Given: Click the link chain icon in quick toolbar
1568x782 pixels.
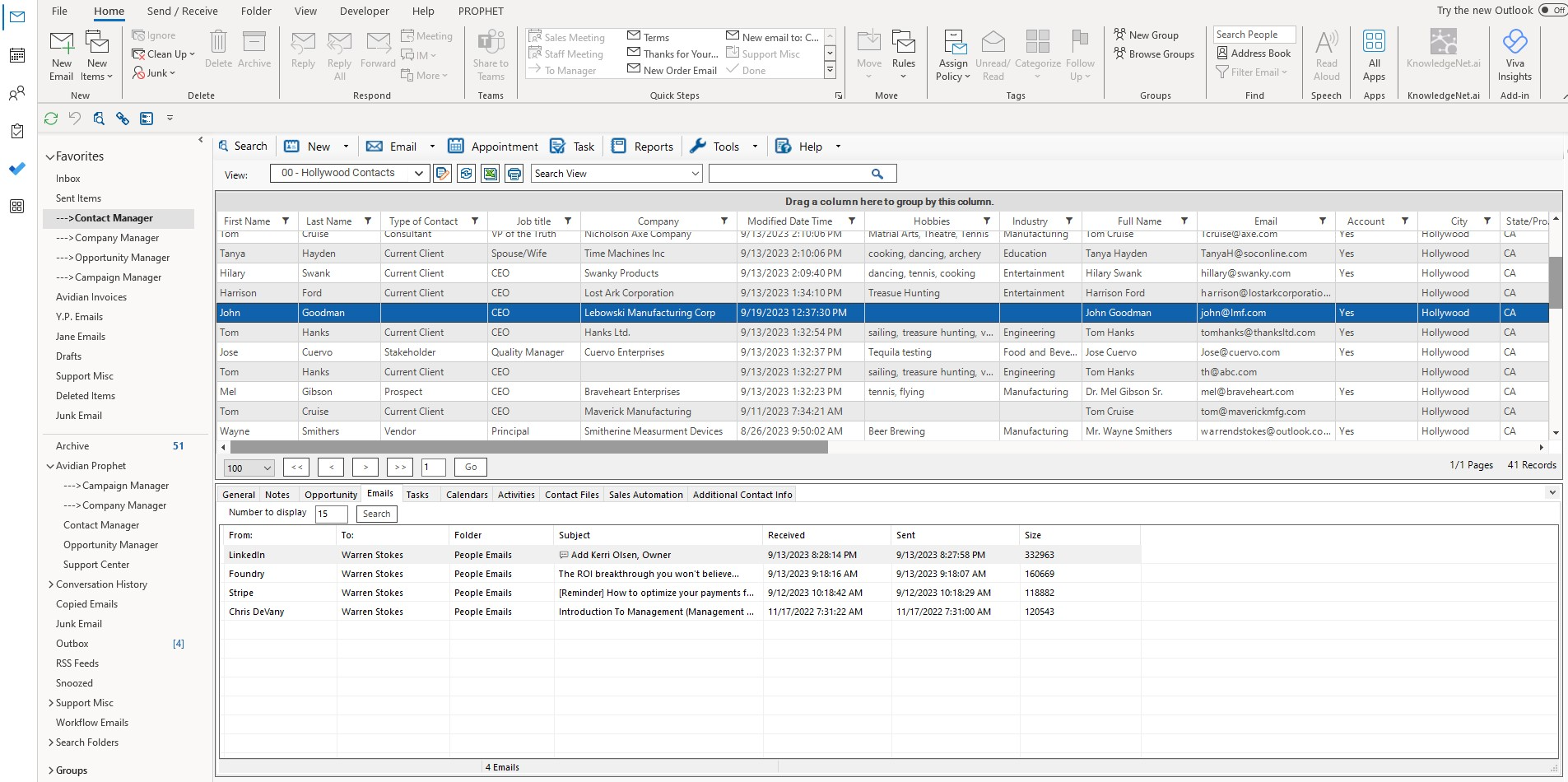Looking at the screenshot, I should 123,119.
